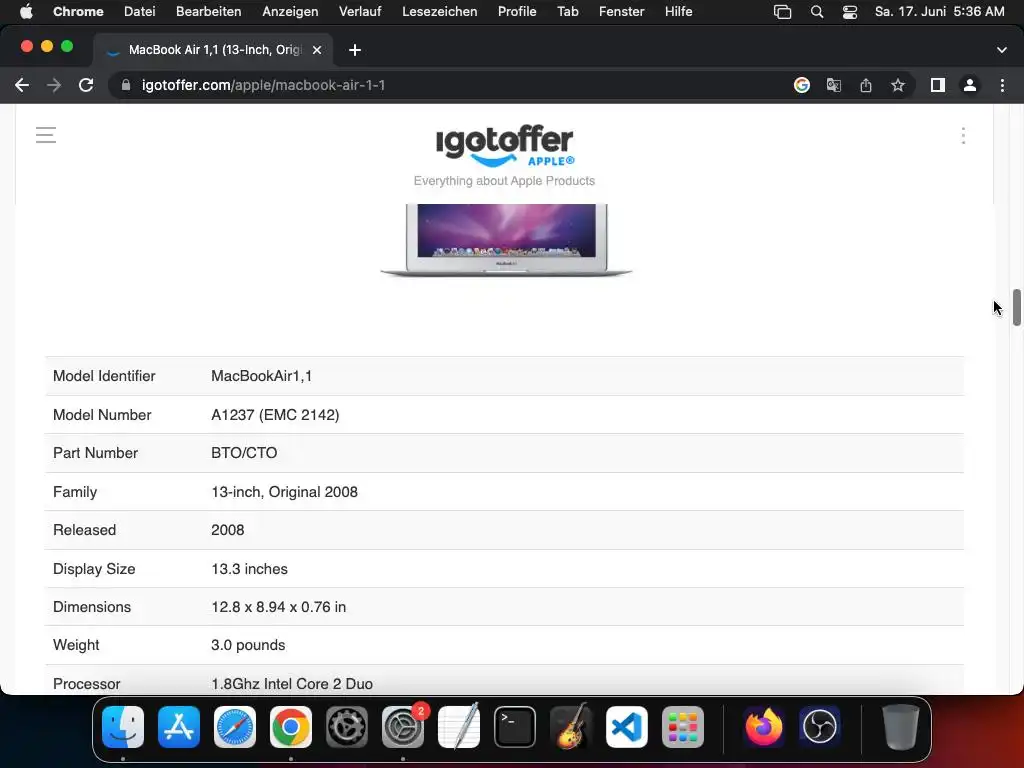
Task: Open the Trash in the Dock
Action: (x=901, y=727)
